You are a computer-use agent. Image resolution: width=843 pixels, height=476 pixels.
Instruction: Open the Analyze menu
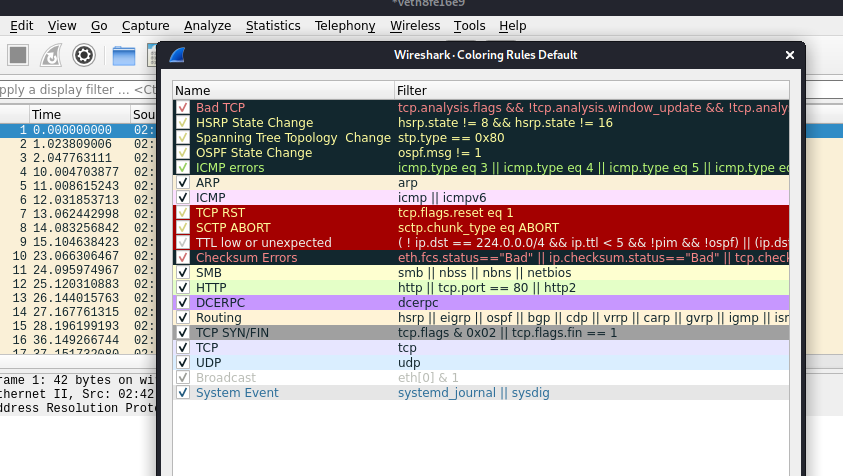[208, 26]
